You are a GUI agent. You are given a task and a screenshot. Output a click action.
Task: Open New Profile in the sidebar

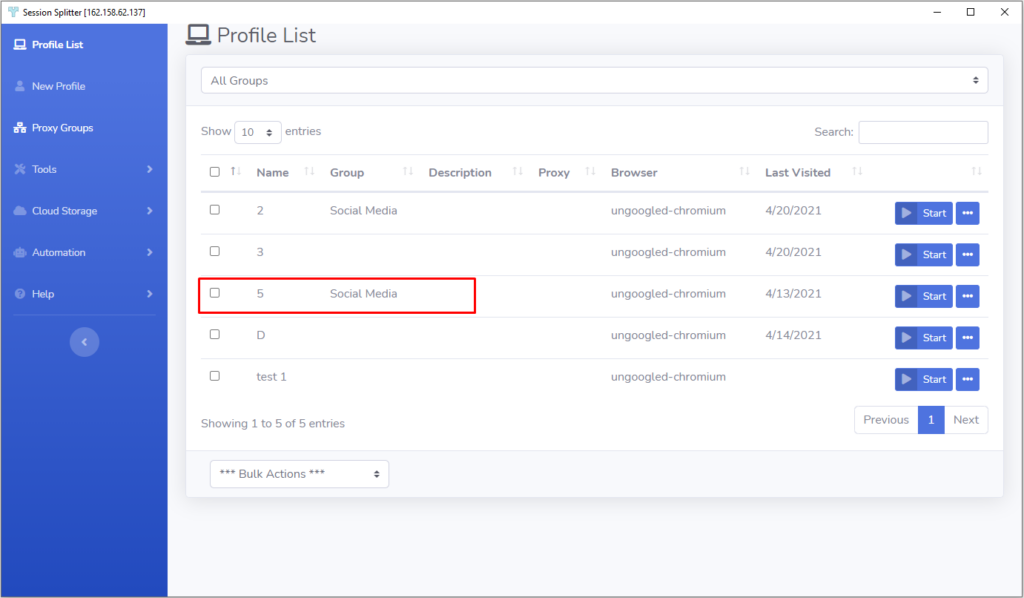click(x=58, y=86)
